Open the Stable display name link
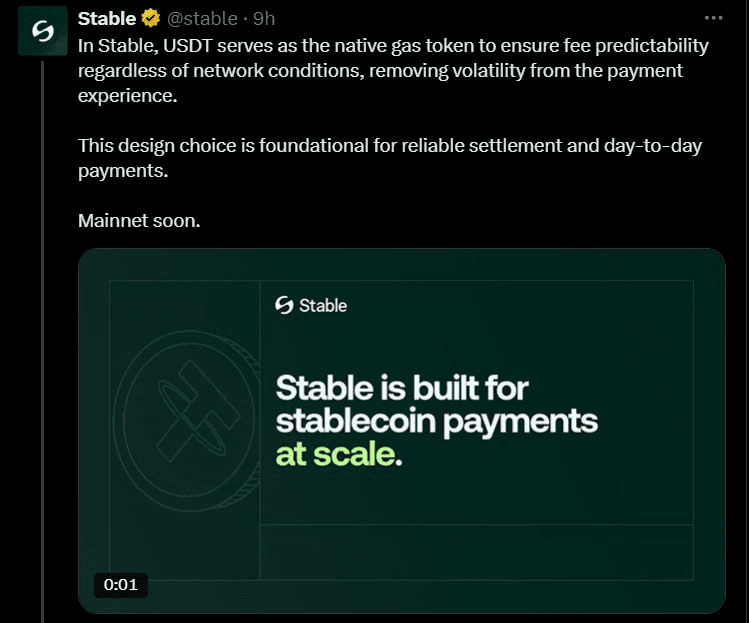Screen dimensions: 749x623 point(107,18)
